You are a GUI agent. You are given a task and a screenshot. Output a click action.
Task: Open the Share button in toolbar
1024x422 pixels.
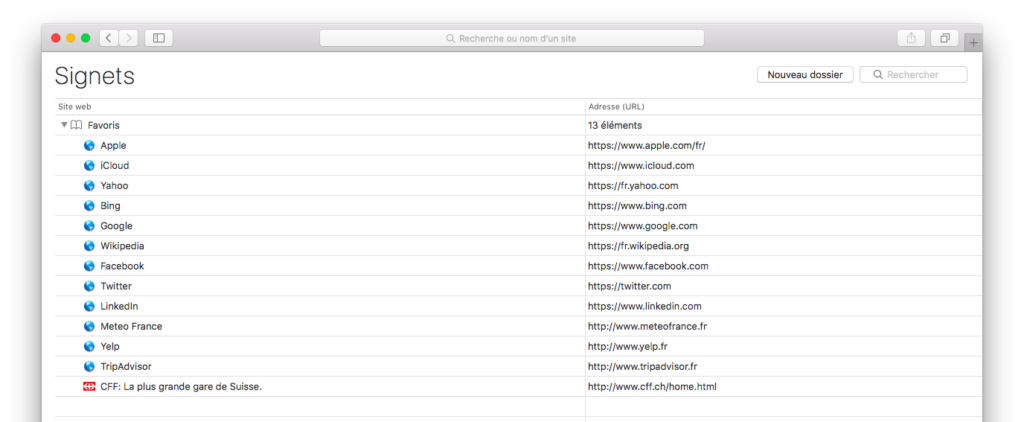(911, 38)
